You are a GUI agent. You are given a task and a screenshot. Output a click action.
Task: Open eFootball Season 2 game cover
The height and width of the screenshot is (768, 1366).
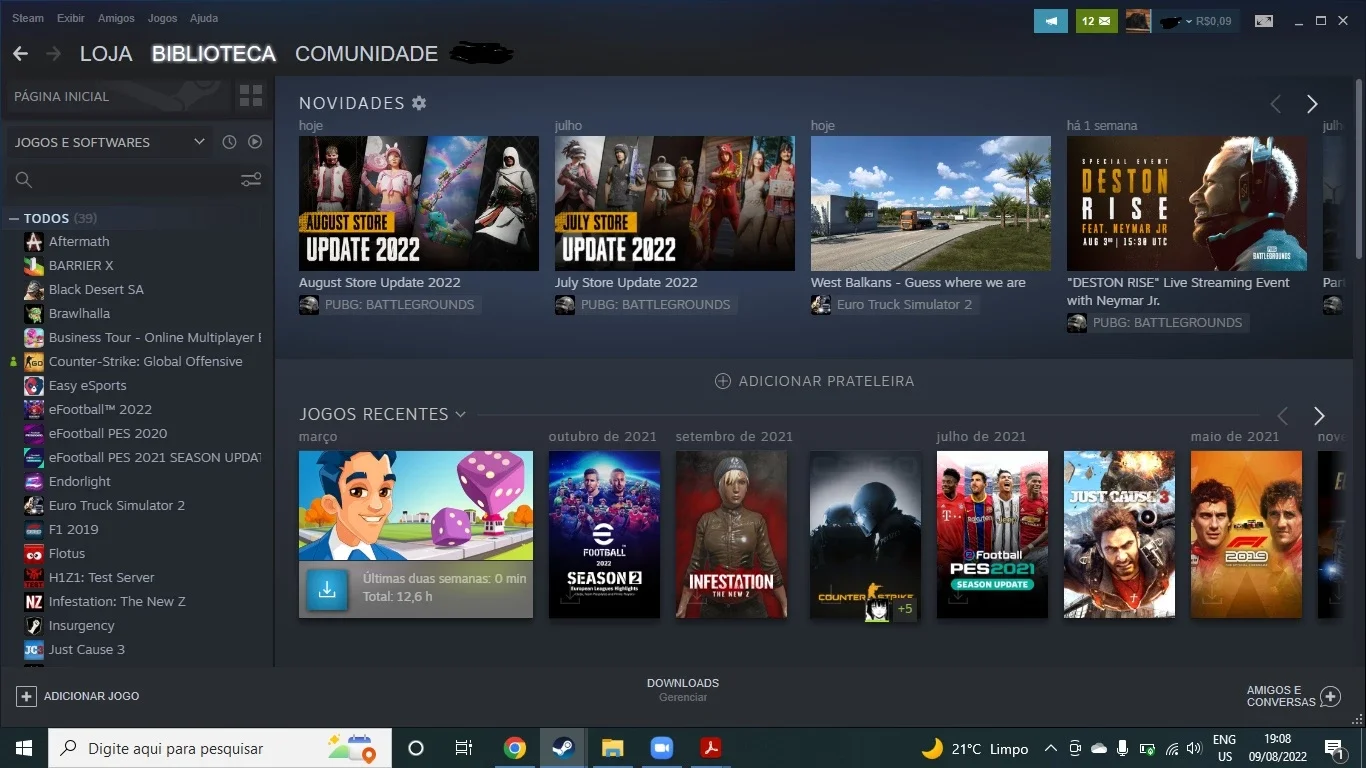[604, 534]
